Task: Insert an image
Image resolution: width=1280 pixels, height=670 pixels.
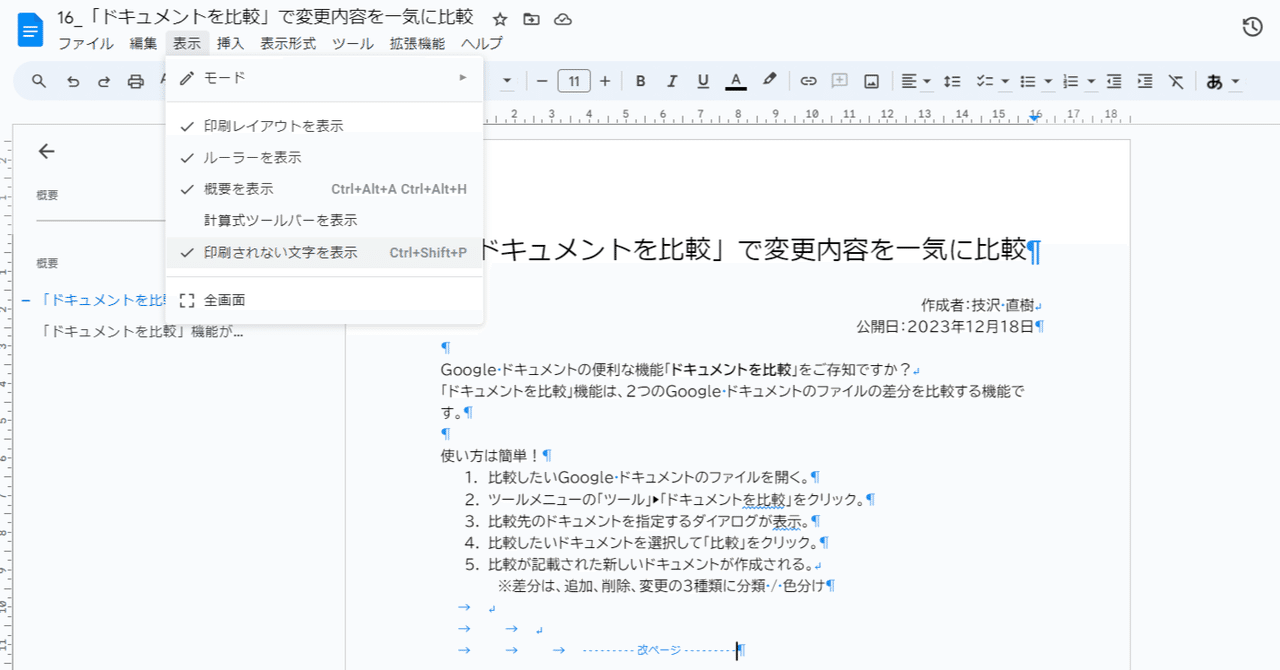Action: pyautogui.click(x=871, y=81)
